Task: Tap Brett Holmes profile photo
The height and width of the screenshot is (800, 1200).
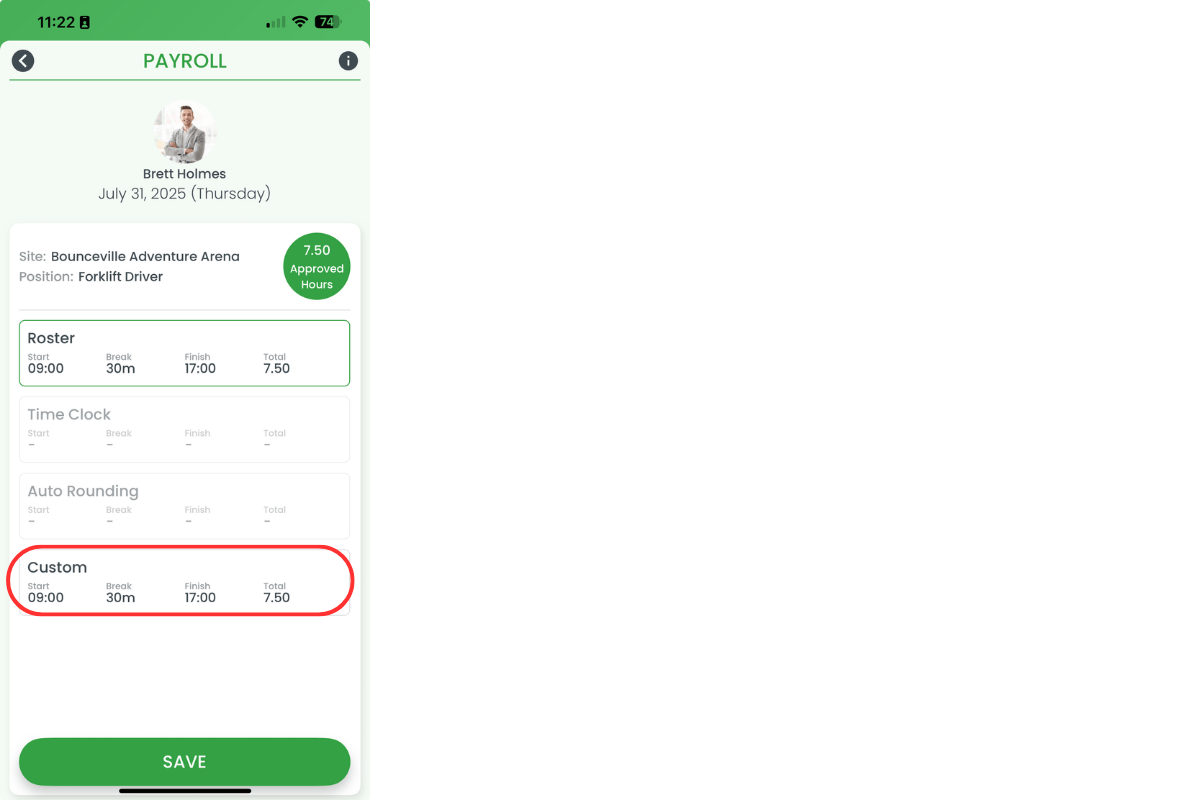Action: [184, 132]
